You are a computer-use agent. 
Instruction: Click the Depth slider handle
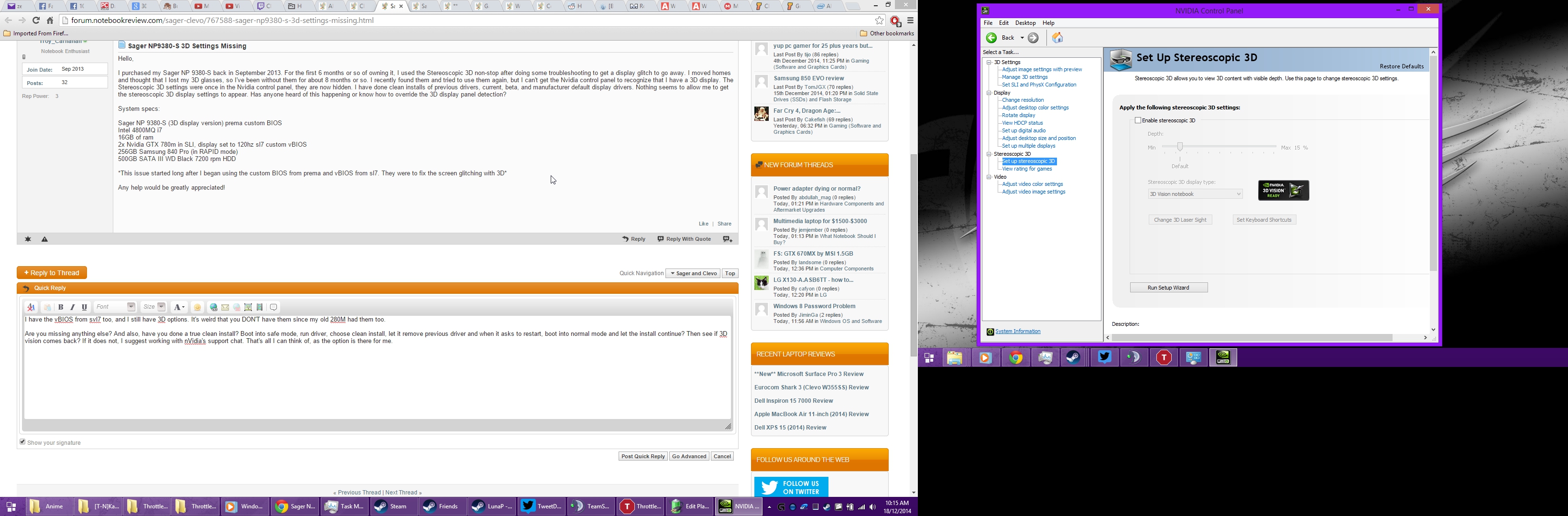[1180, 147]
